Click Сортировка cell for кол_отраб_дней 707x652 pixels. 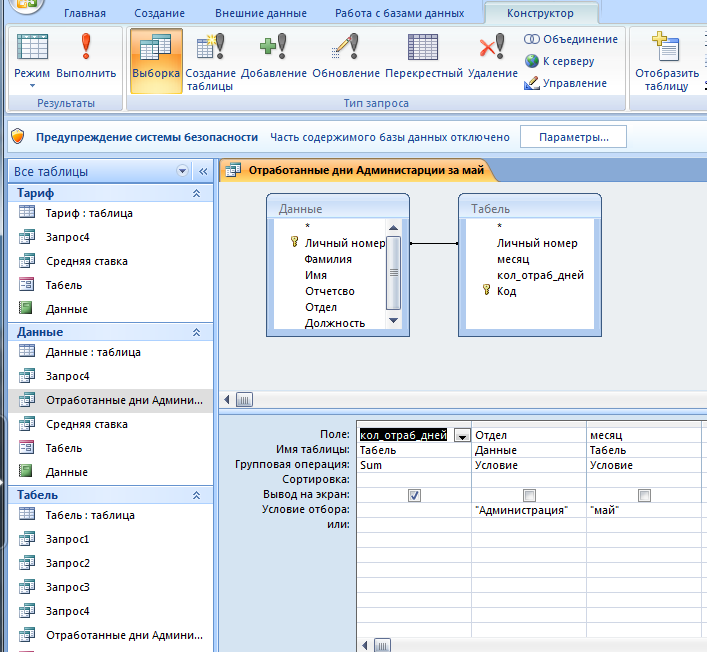coord(414,480)
